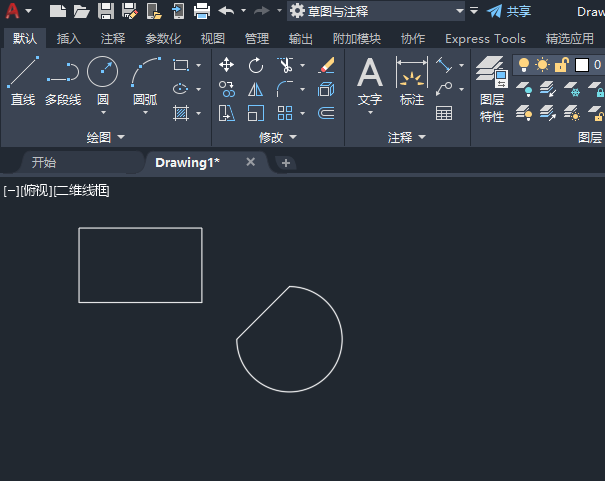Screen dimensions: 605x481
Task: Insert a table with the Table icon
Action: tap(444, 113)
